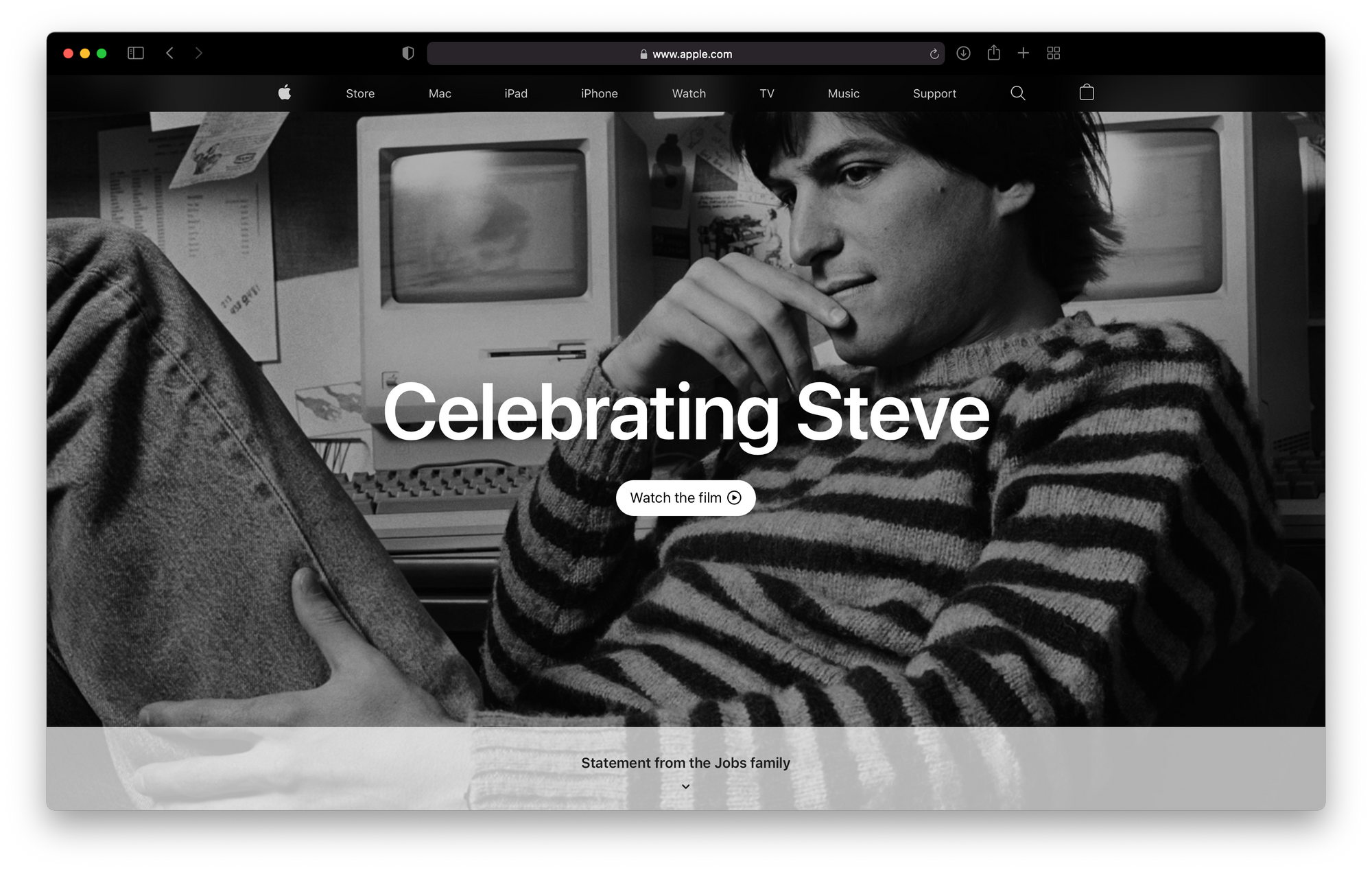Reload the page with the refresh icon
The height and width of the screenshot is (872, 1372).
tap(934, 54)
